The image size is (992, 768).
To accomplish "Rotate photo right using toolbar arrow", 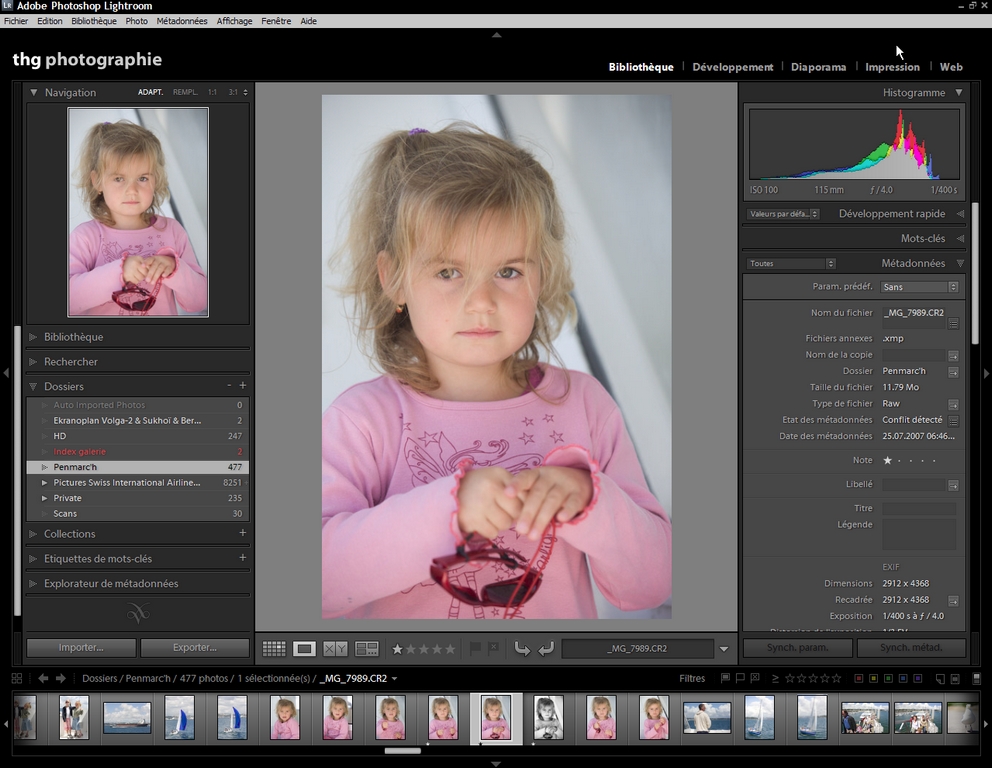I will tap(546, 649).
